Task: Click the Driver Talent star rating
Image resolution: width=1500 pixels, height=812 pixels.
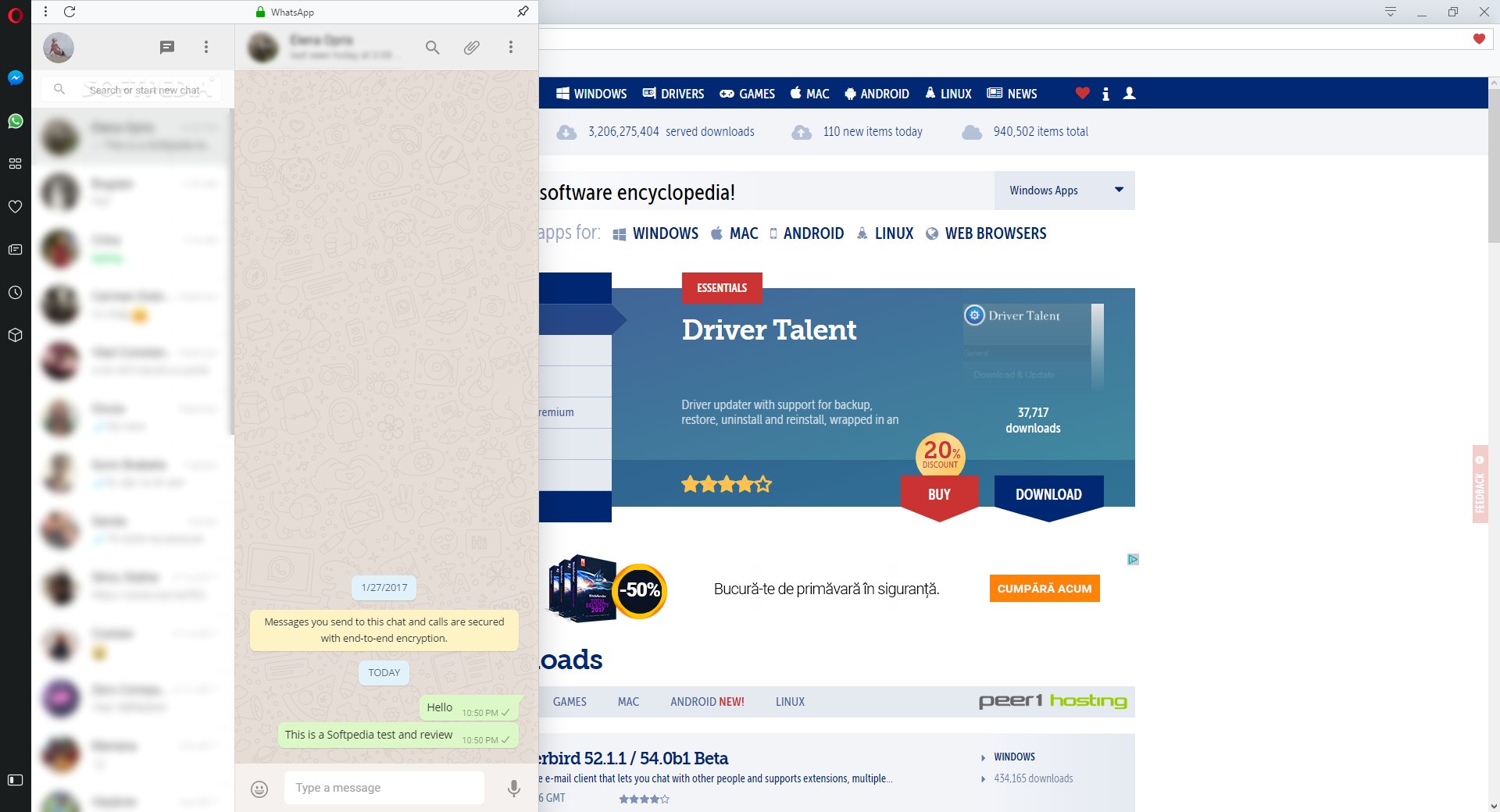Action: [x=727, y=485]
